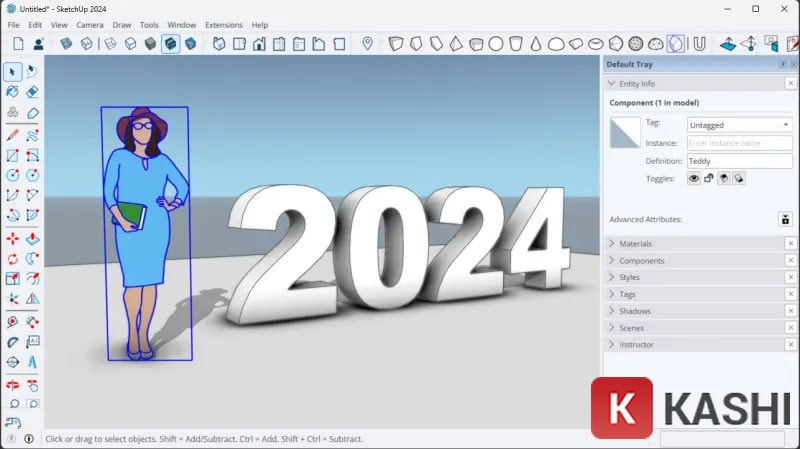The image size is (800, 449).
Task: Toggle the lock state of Teddy component
Action: pyautogui.click(x=708, y=178)
